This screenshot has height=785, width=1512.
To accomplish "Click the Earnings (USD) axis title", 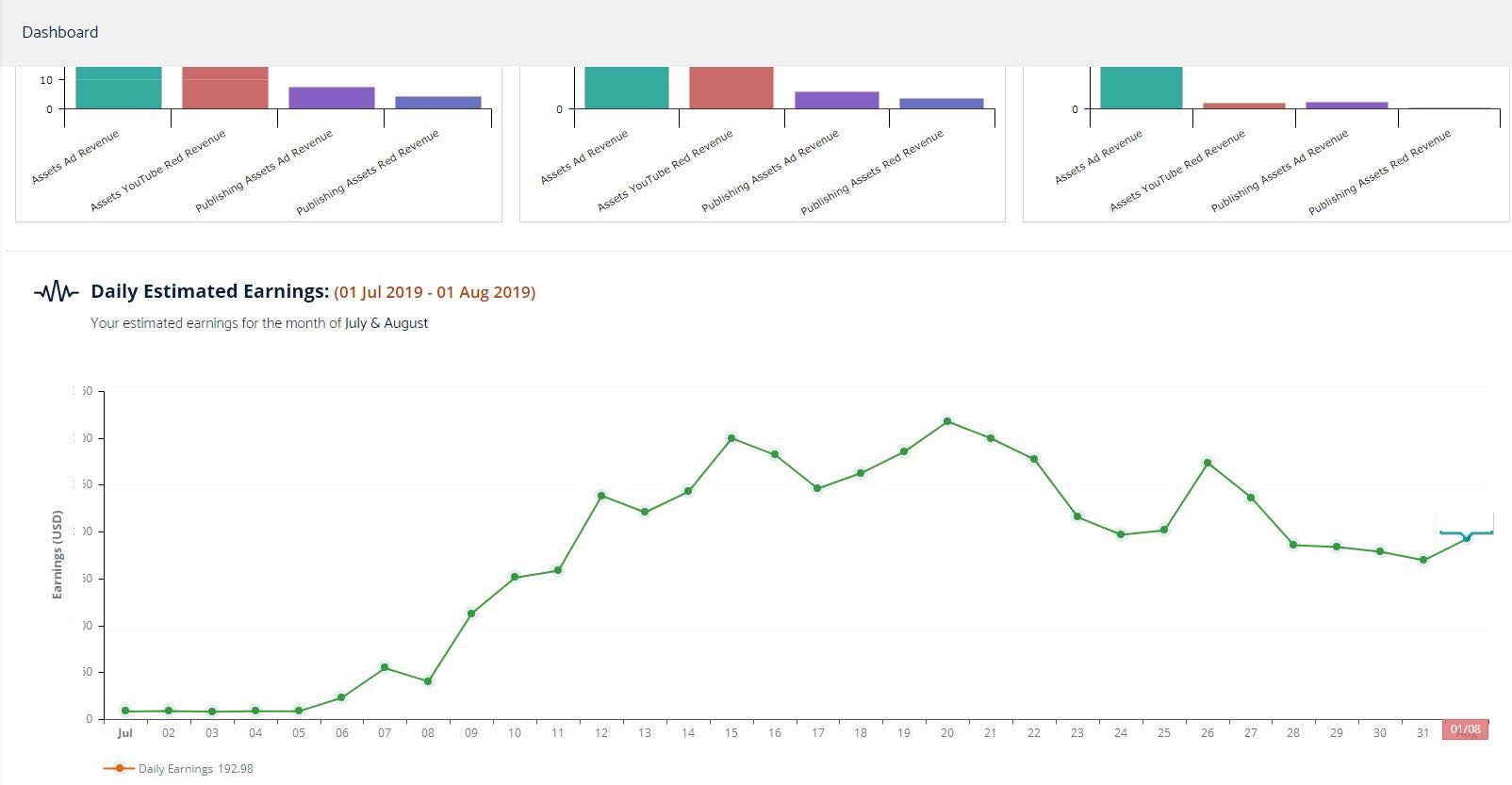I will 58,555.
